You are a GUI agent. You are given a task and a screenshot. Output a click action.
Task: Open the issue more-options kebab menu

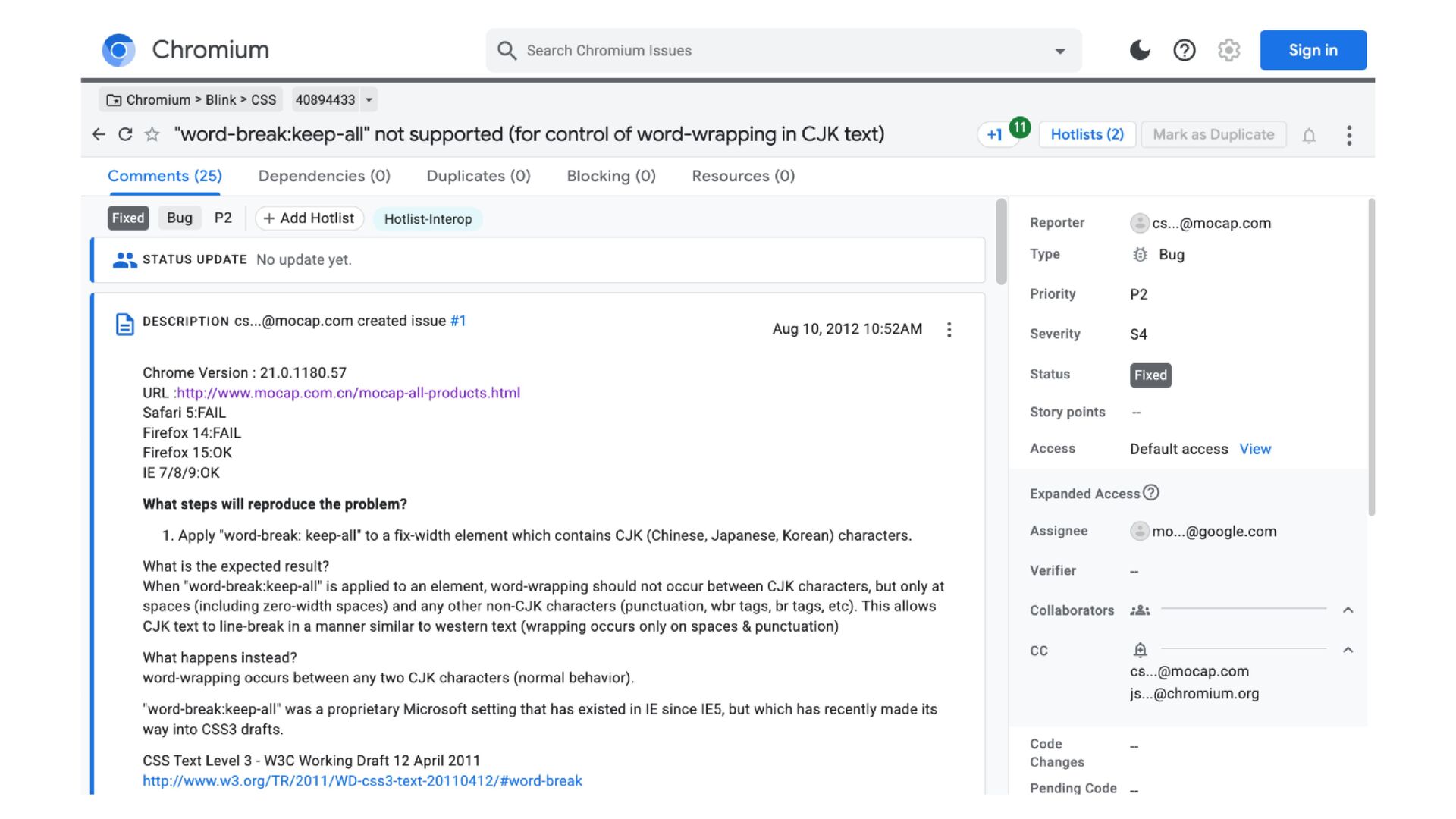[1349, 136]
